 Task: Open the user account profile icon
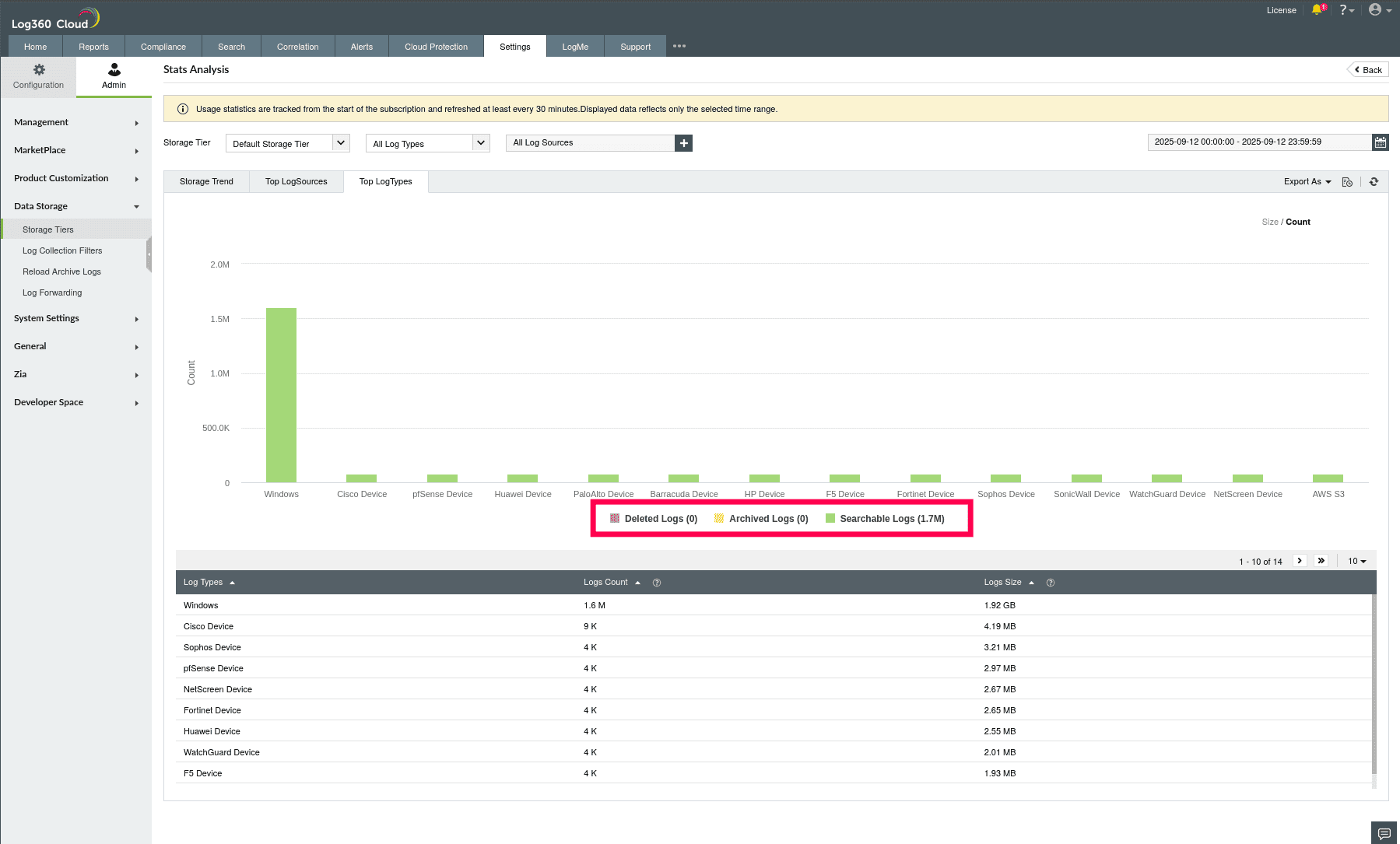(1380, 10)
